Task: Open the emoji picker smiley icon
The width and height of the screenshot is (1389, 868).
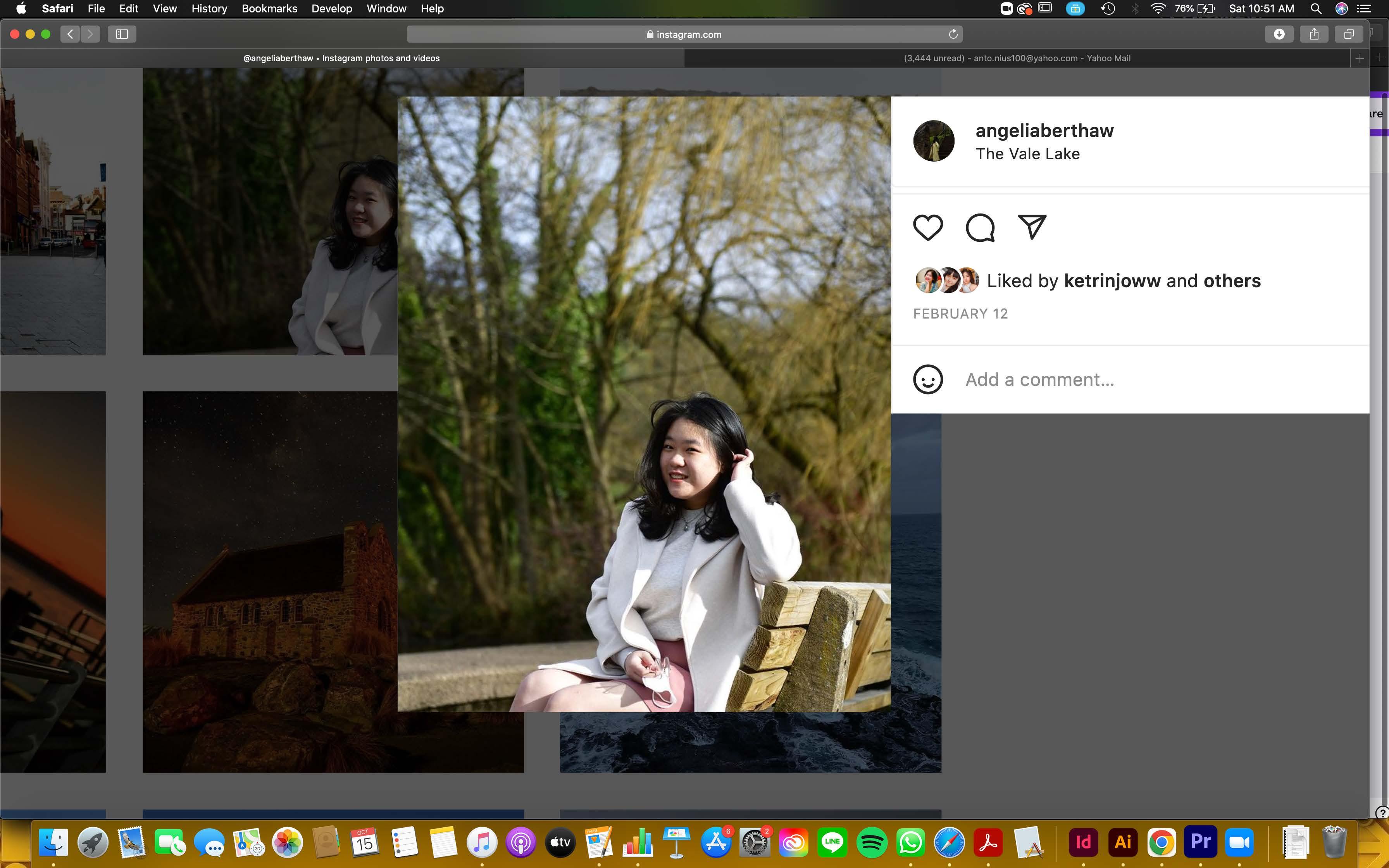Action: [x=927, y=379]
